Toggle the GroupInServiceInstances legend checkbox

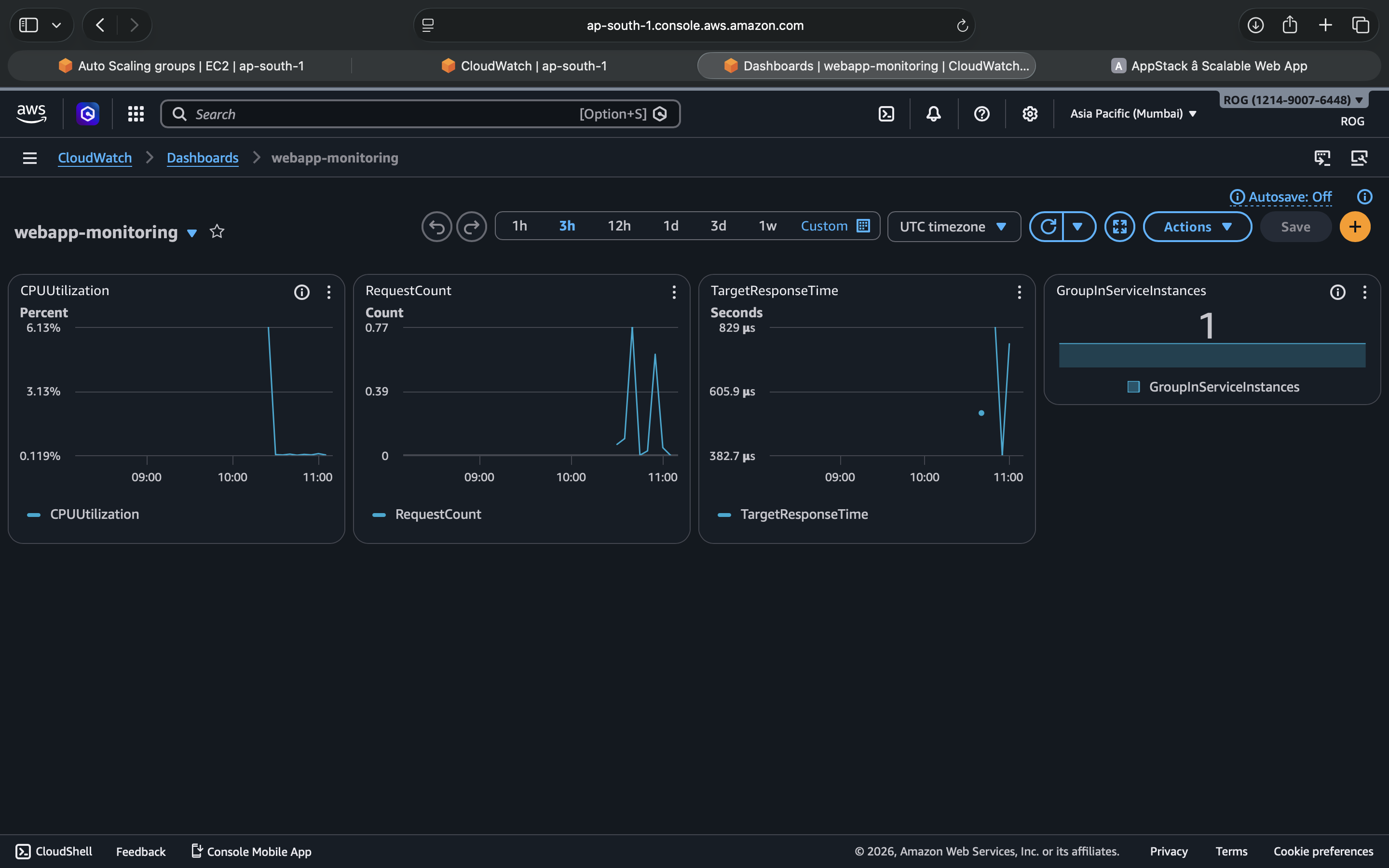[1133, 386]
